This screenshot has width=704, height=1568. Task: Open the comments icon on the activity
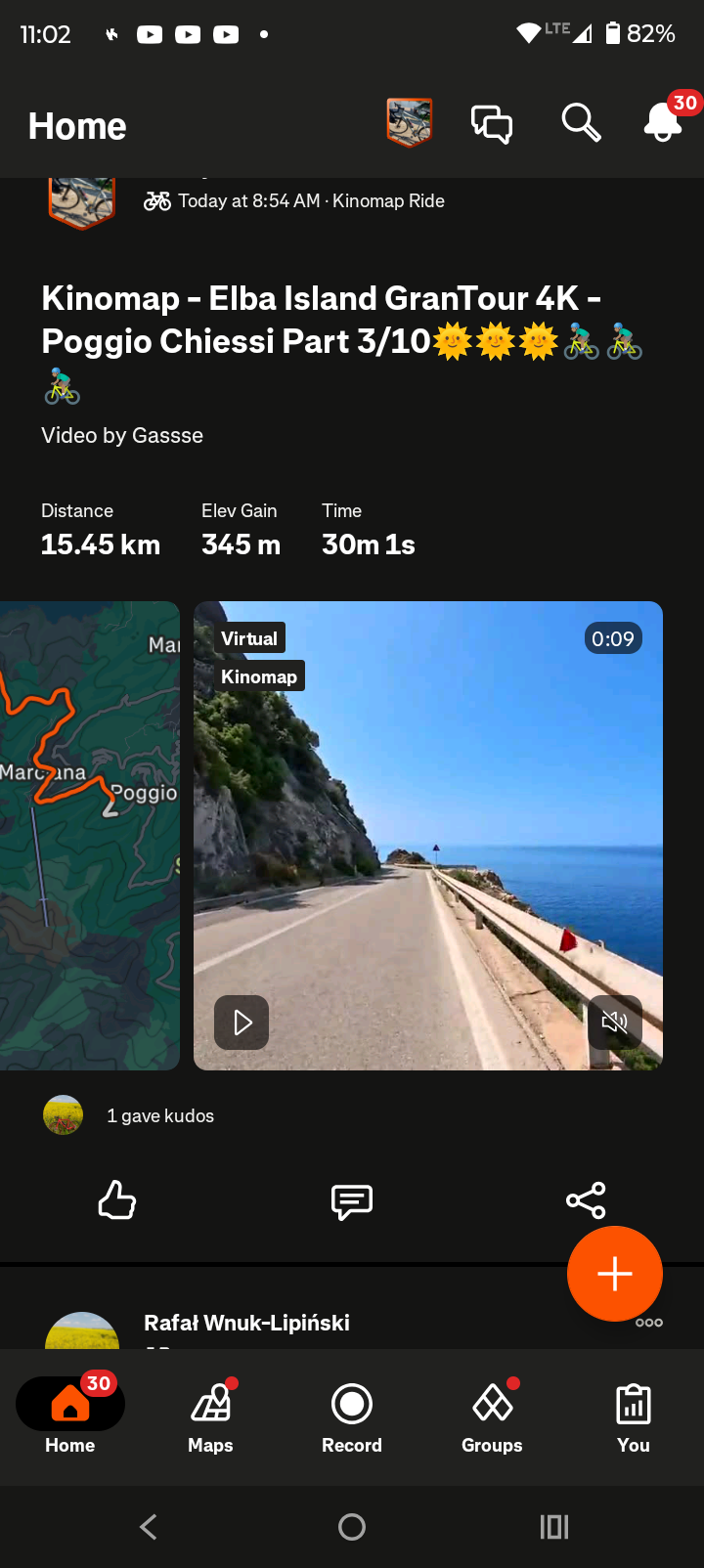point(352,1201)
